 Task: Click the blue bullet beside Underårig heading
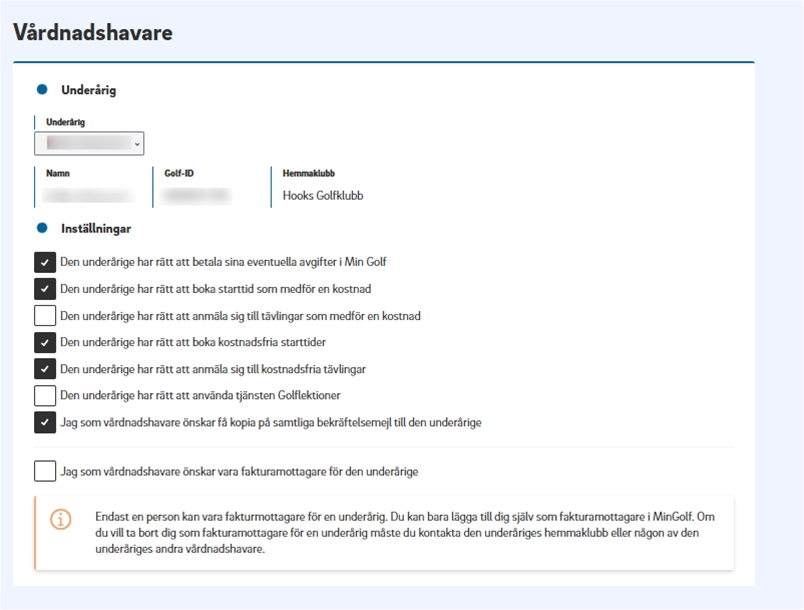(42, 90)
